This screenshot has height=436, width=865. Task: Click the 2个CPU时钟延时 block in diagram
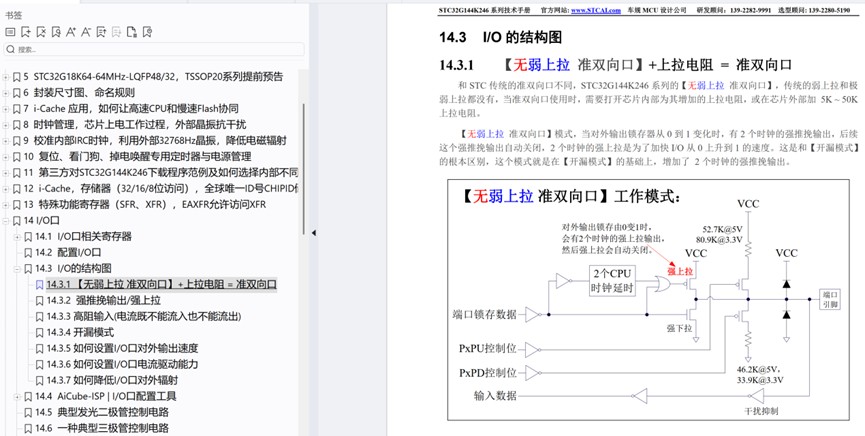click(612, 280)
